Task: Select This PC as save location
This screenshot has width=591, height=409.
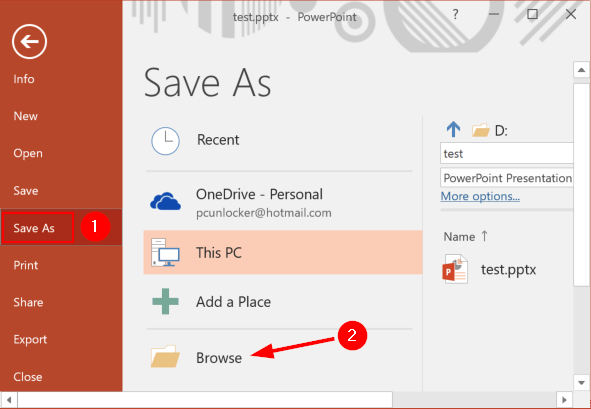Action: click(283, 252)
